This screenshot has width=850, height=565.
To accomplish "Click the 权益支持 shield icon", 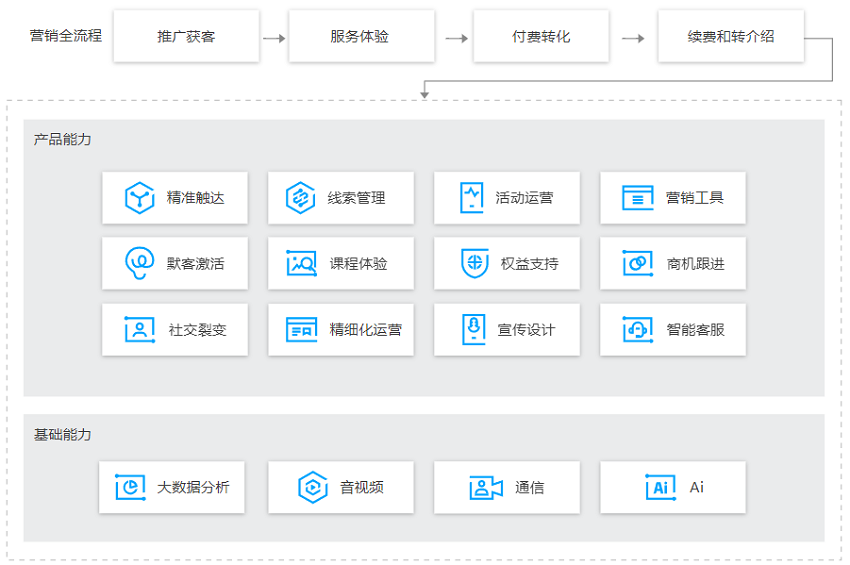I will [475, 264].
